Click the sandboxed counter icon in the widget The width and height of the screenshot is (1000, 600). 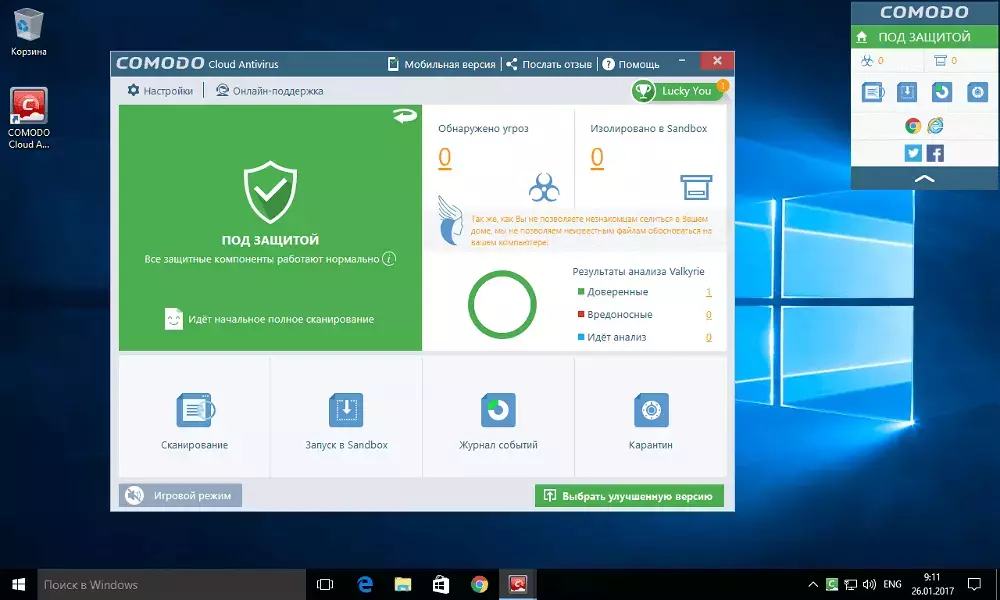pos(940,61)
